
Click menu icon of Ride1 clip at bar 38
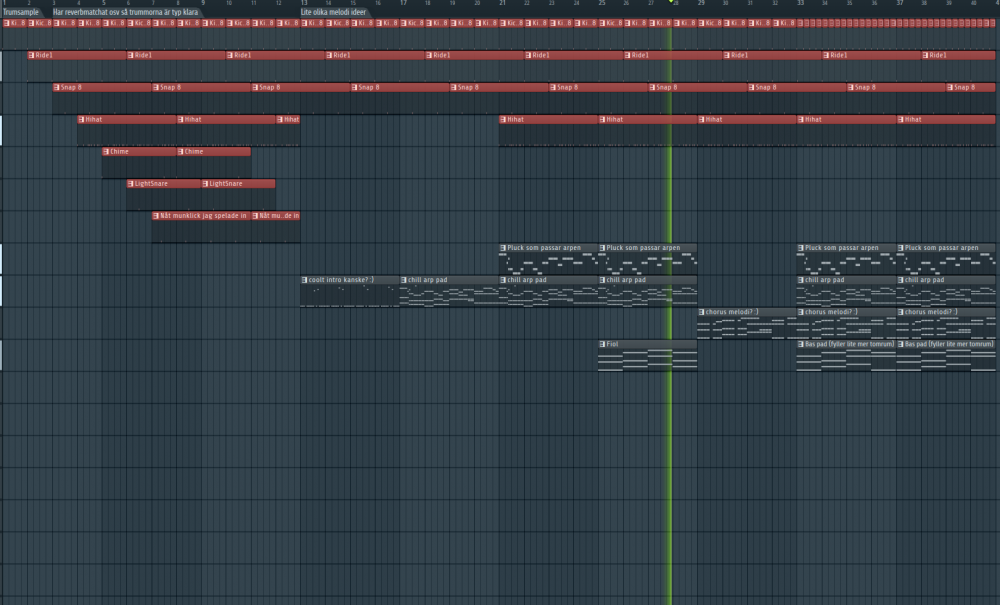925,55
